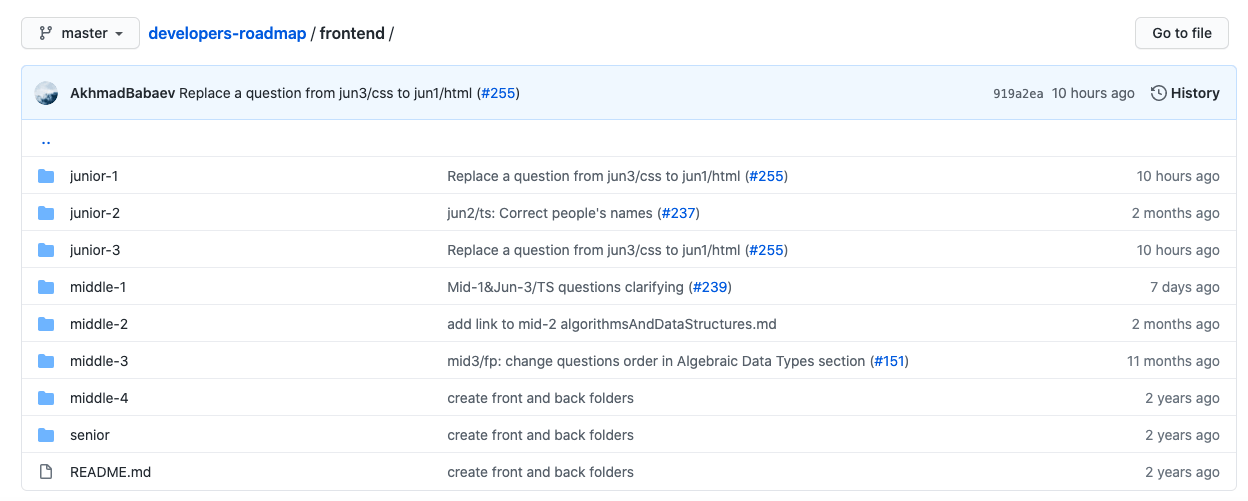
Task: Click the README.md file icon
Action: (x=46, y=472)
